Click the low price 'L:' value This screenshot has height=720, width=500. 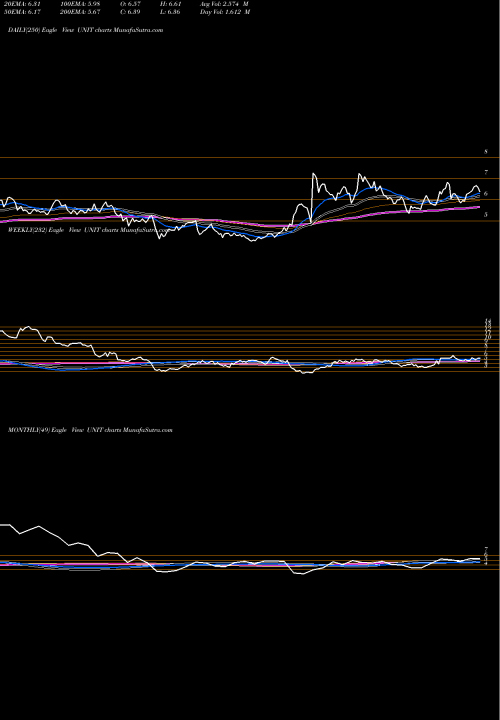(x=172, y=12)
